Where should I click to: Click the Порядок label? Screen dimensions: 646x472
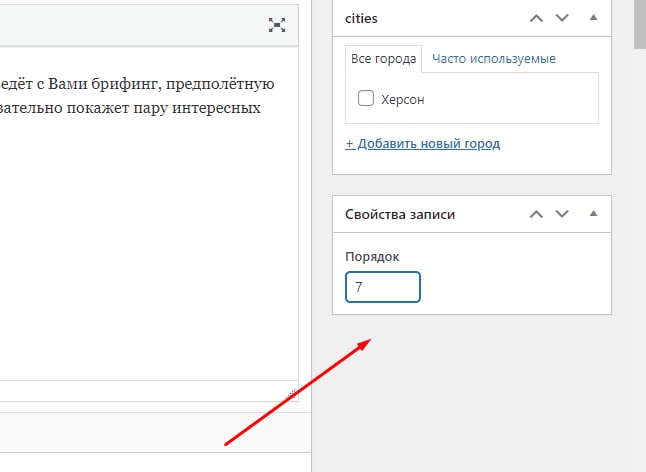click(x=372, y=257)
